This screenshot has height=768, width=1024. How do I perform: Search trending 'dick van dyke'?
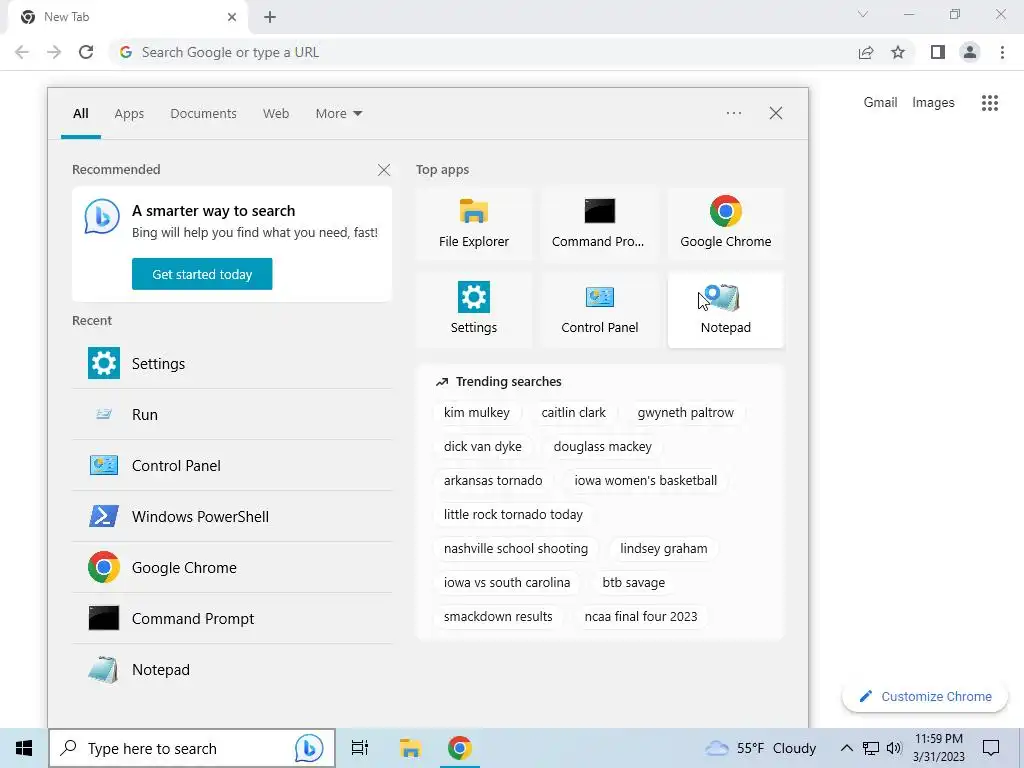click(483, 447)
